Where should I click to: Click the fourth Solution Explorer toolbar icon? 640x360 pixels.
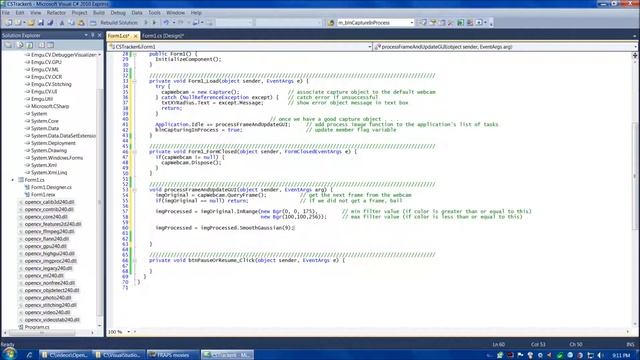click(41, 45)
